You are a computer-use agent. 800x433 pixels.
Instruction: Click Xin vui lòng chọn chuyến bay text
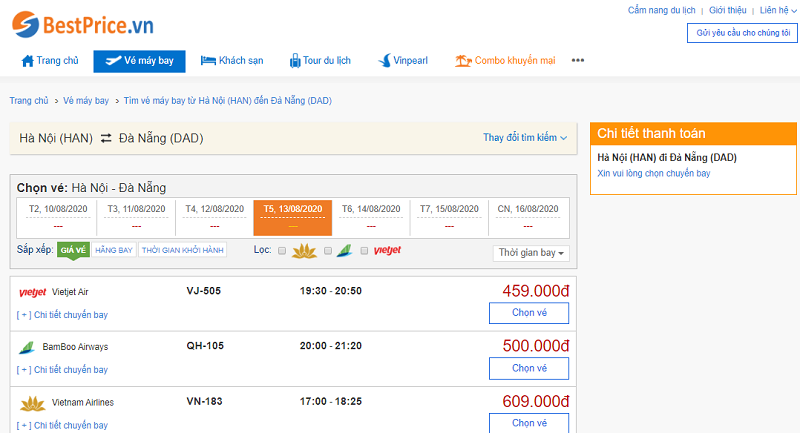654,173
